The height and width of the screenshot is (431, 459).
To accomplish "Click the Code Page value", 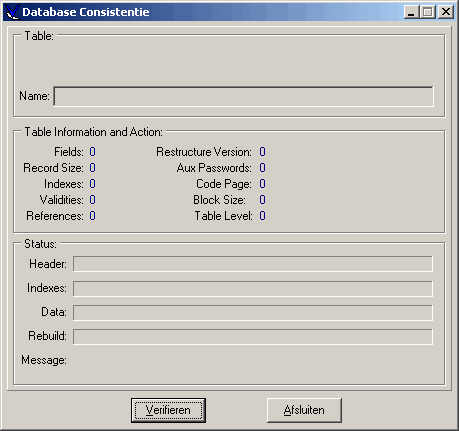I will (x=262, y=184).
